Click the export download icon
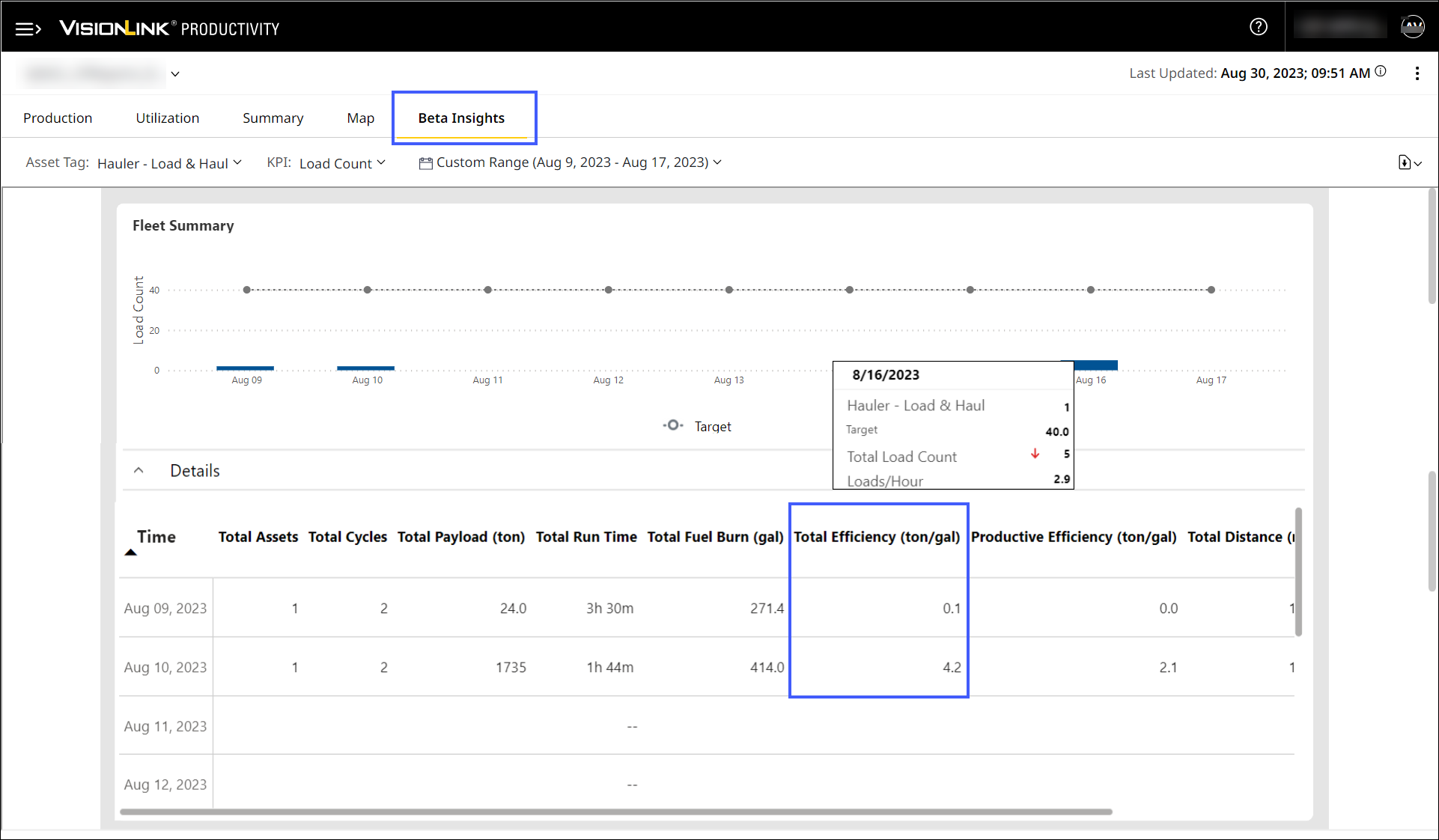Image resolution: width=1439 pixels, height=840 pixels. 1405,162
